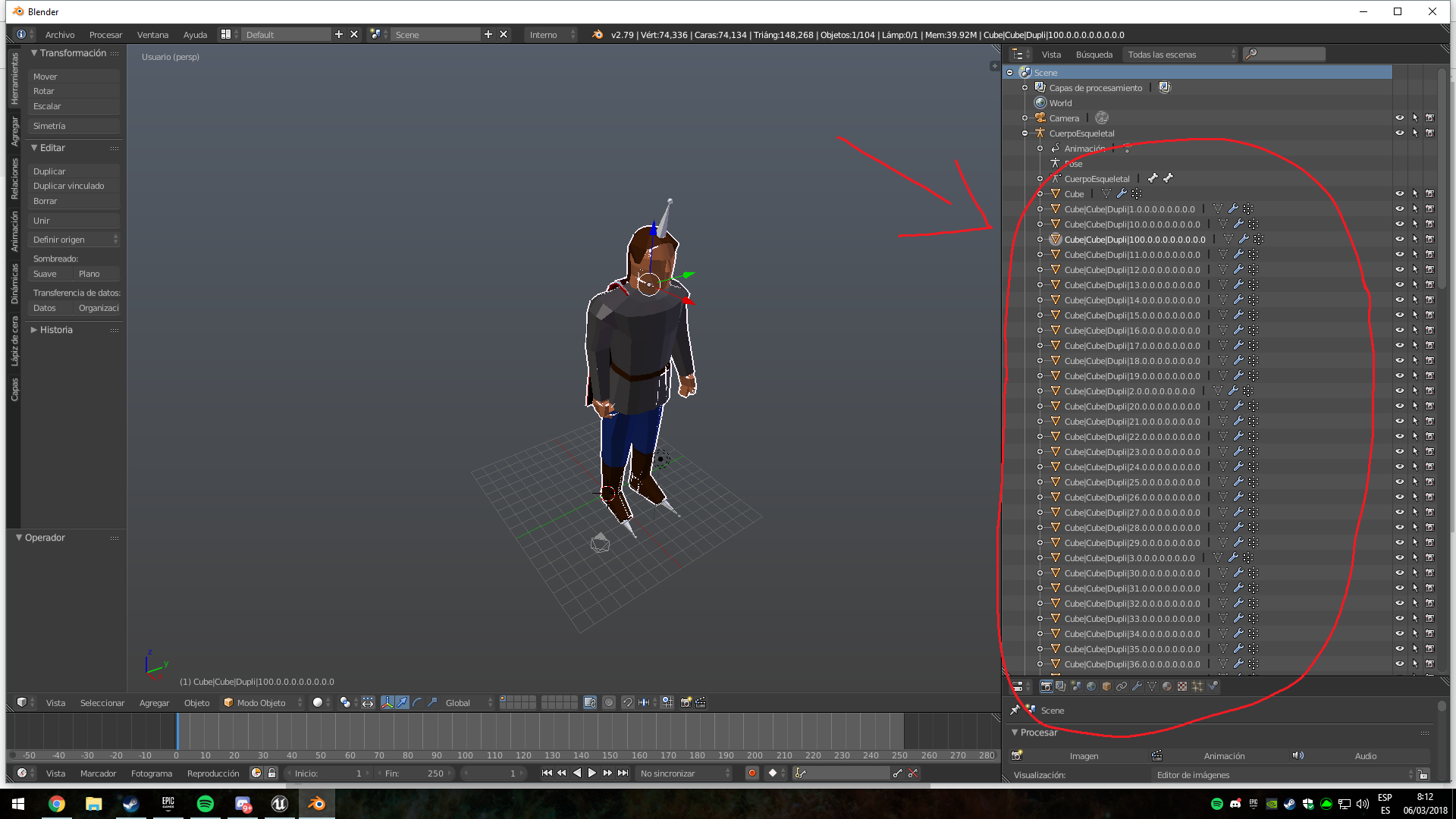
Task: Open the Particles properties tab
Action: (x=1197, y=686)
